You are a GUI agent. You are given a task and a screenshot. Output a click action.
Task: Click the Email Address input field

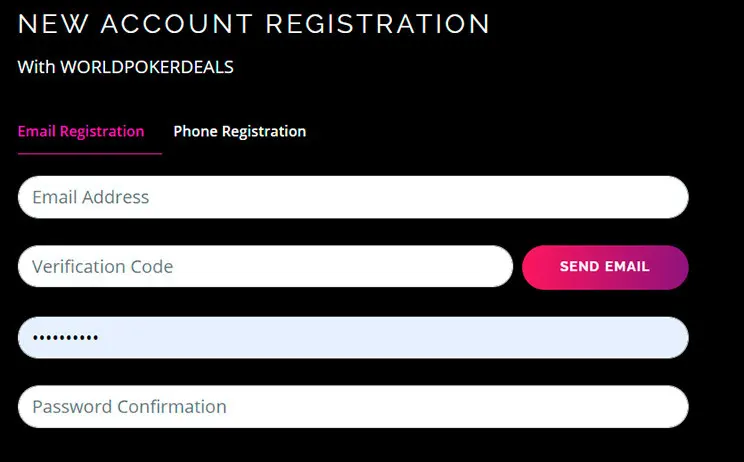tap(352, 197)
